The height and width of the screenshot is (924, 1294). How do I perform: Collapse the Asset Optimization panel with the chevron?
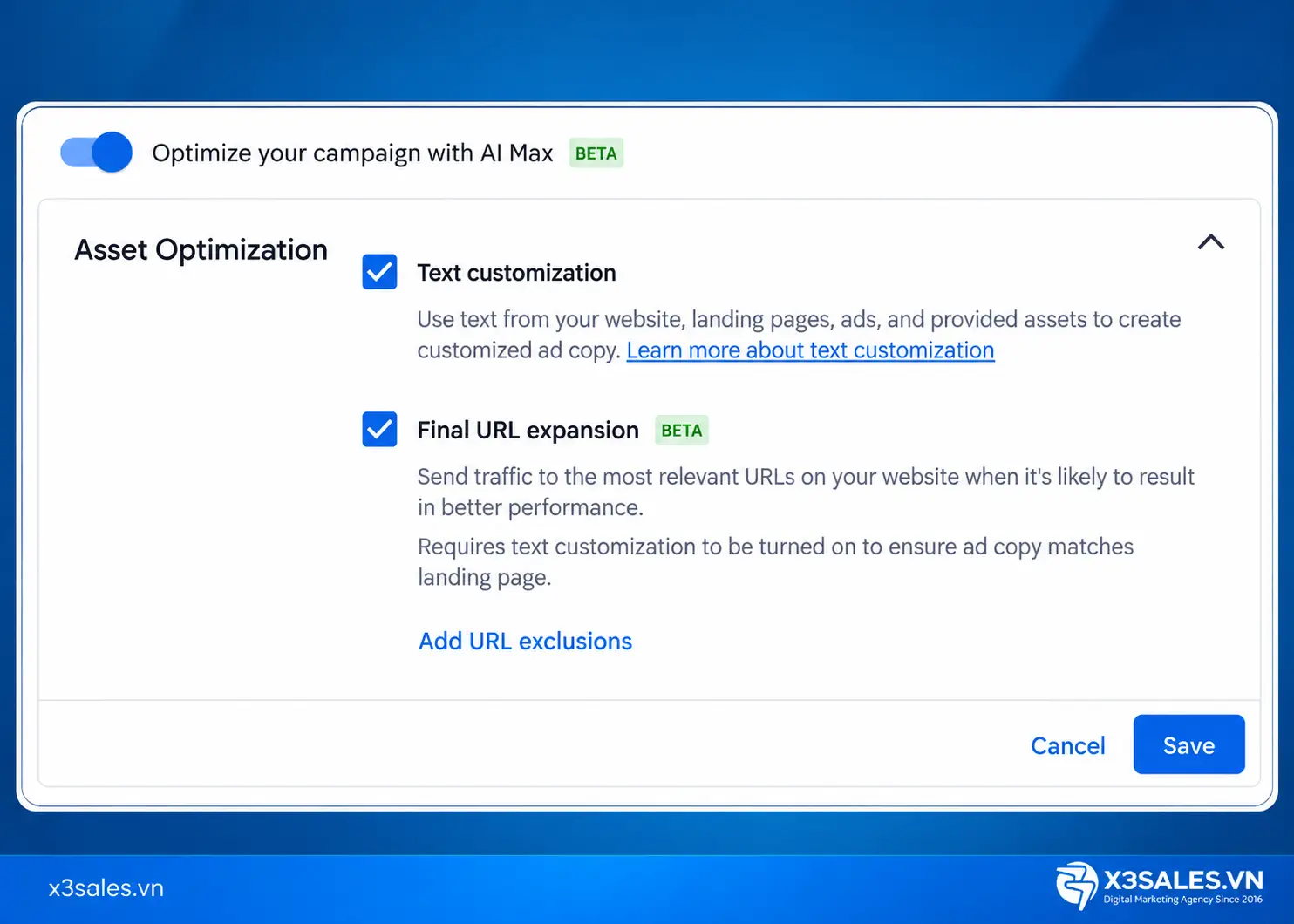point(1210,242)
